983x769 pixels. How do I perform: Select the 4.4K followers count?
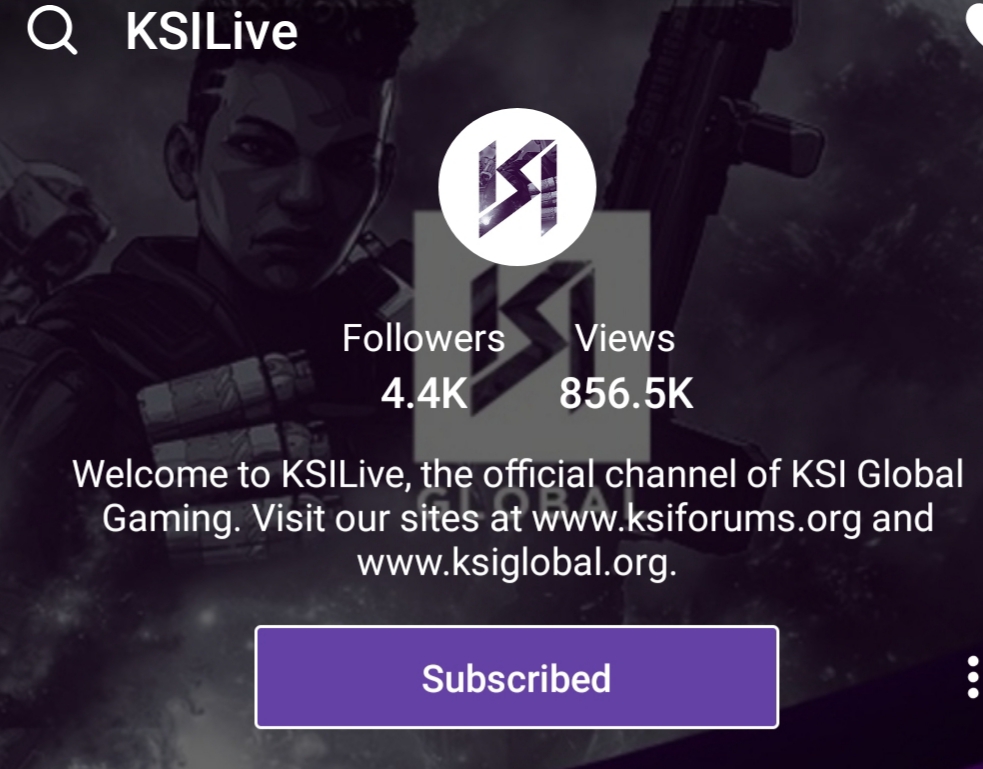[424, 394]
